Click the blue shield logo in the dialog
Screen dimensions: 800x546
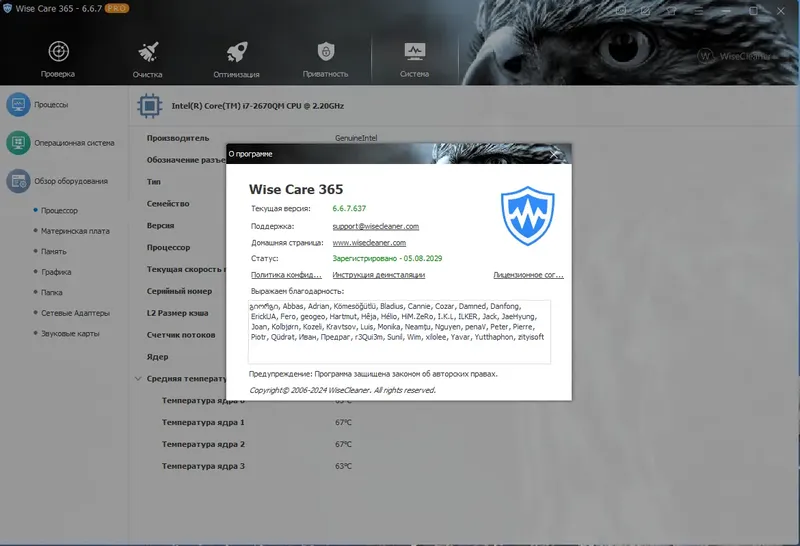pos(528,216)
